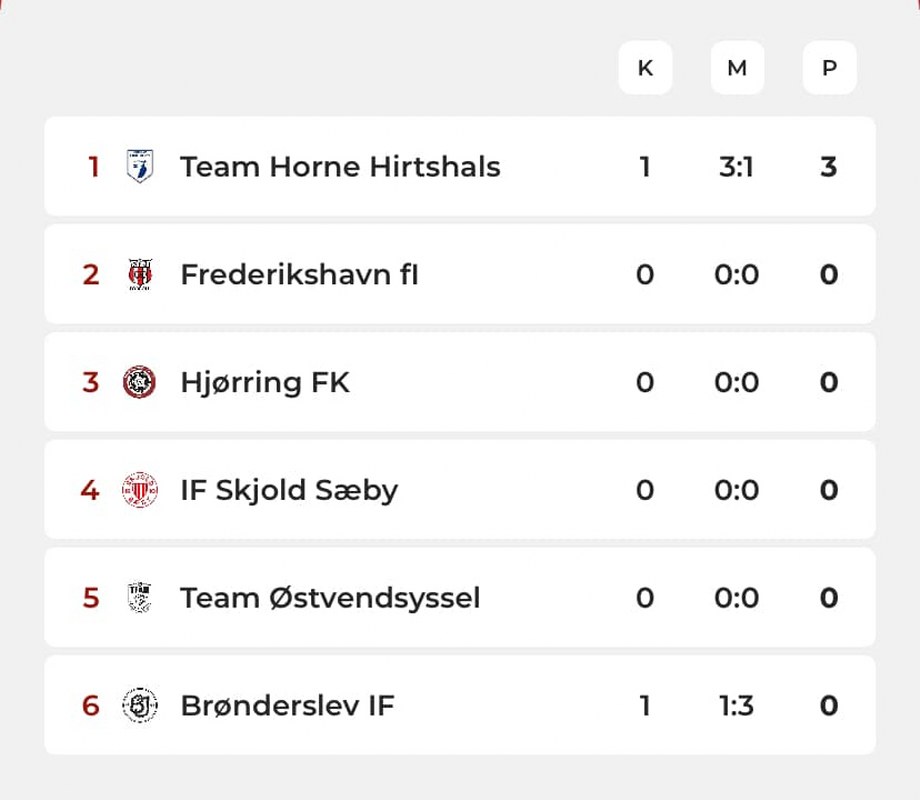Open the IF Skjold Sæby team name

[289, 490]
